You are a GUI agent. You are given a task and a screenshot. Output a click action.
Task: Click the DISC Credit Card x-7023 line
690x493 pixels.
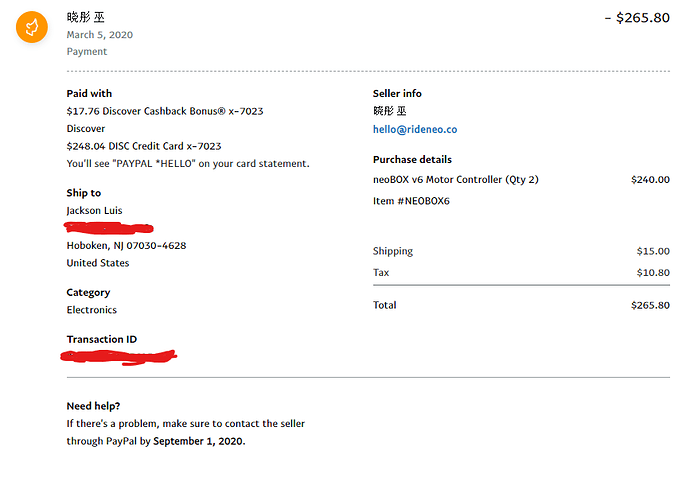click(143, 146)
